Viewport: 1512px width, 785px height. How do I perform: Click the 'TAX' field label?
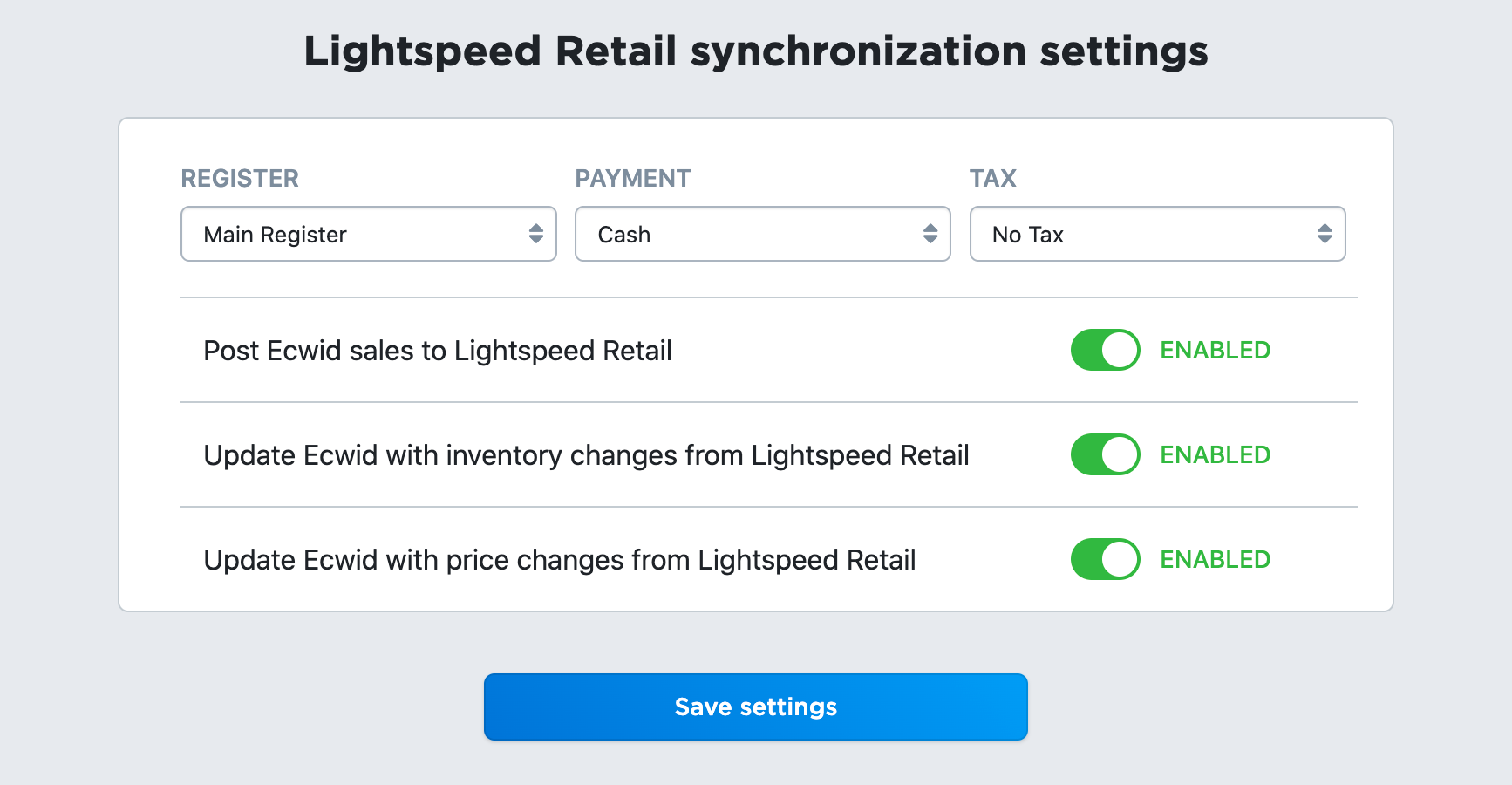pyautogui.click(x=993, y=179)
